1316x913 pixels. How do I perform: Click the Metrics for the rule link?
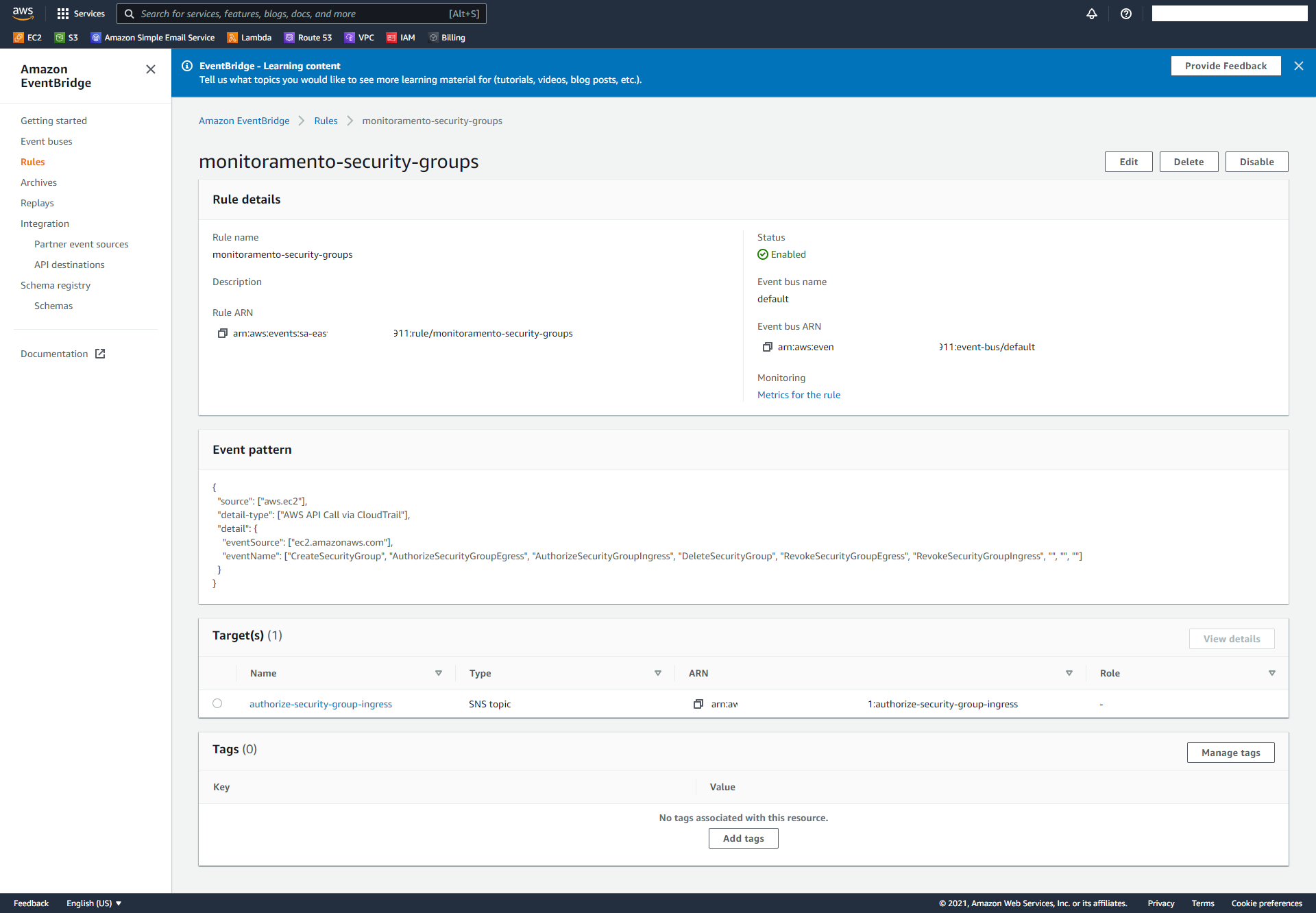click(799, 394)
